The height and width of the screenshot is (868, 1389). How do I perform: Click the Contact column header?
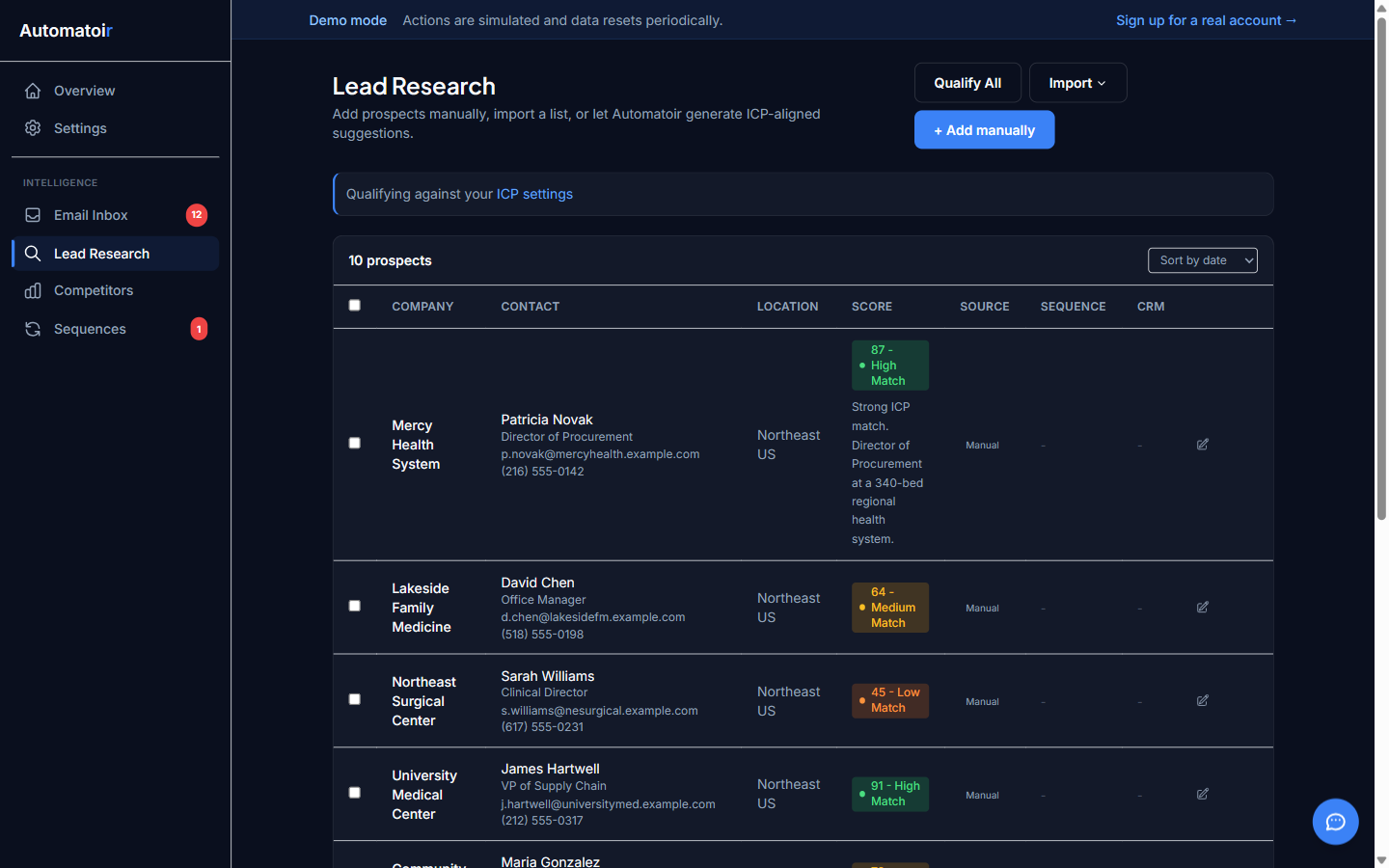pyautogui.click(x=531, y=307)
